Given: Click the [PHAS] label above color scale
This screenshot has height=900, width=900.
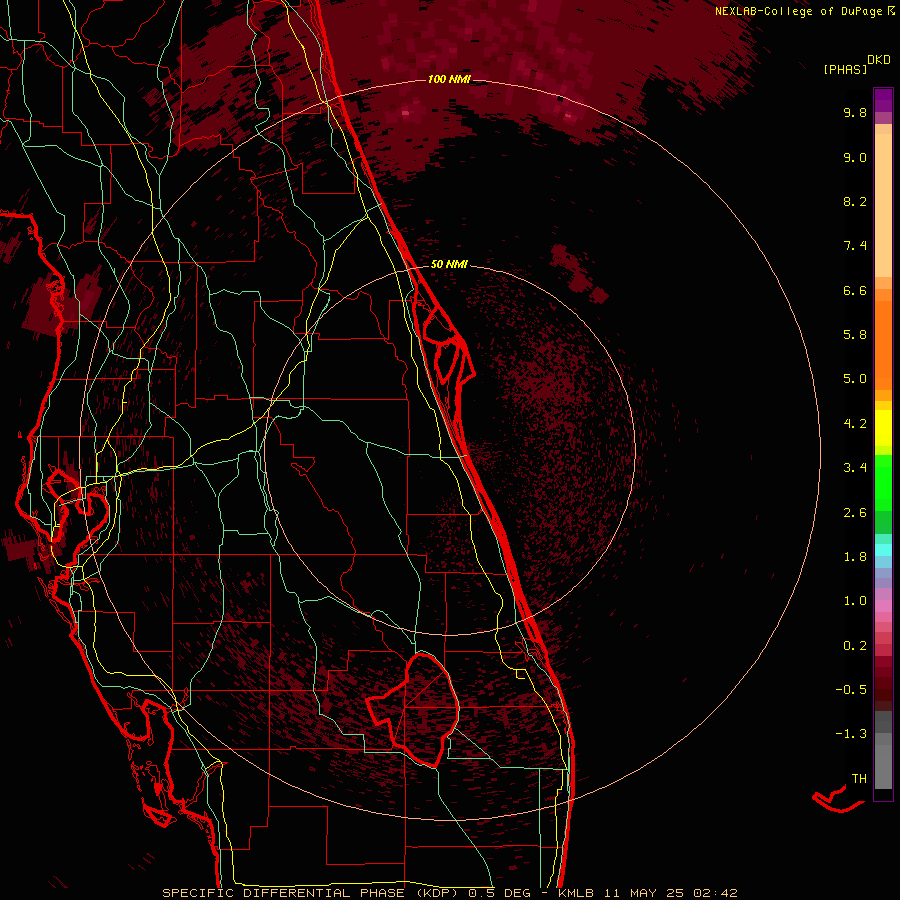Looking at the screenshot, I should point(845,69).
